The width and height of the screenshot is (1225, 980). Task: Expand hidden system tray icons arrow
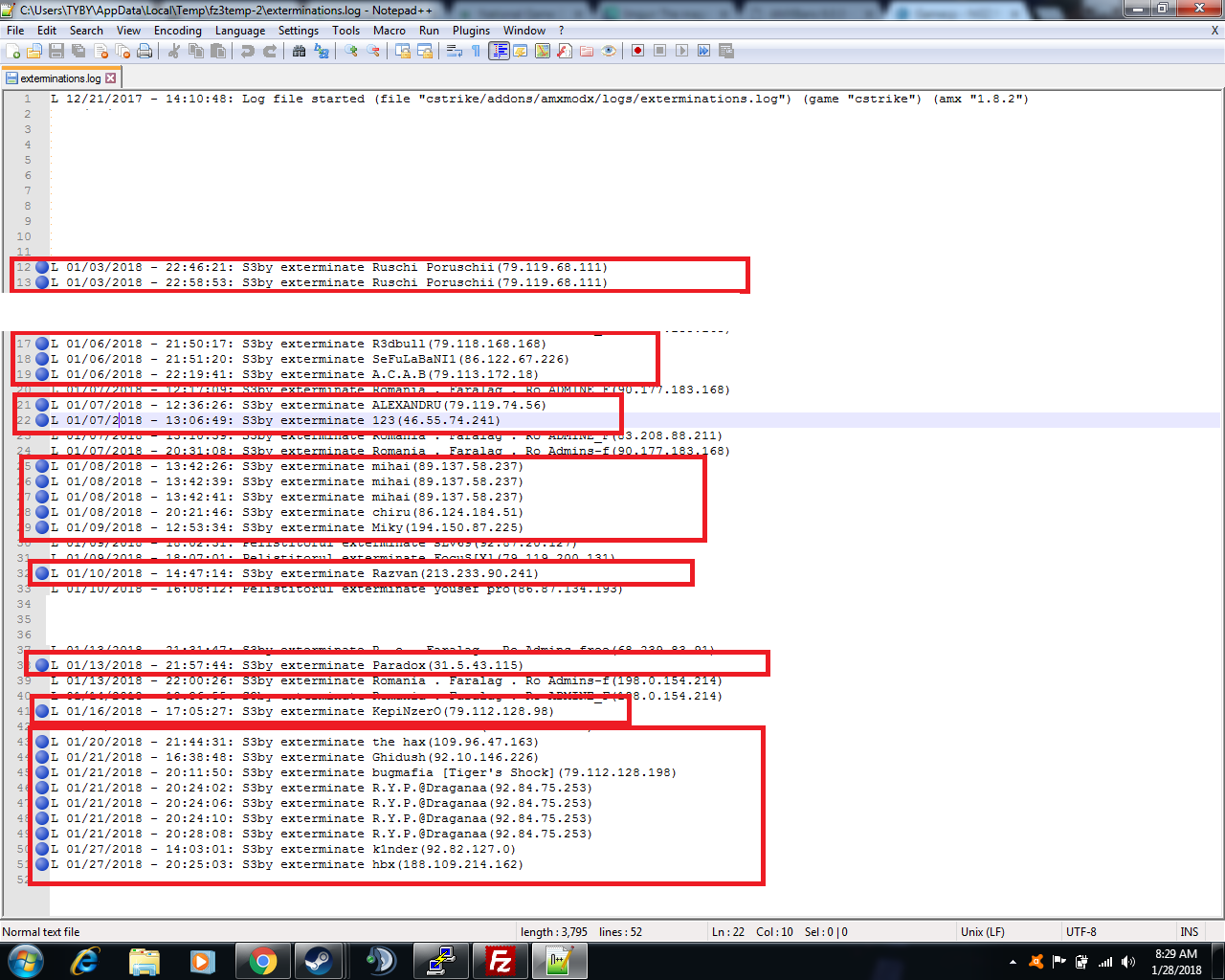[x=1013, y=962]
